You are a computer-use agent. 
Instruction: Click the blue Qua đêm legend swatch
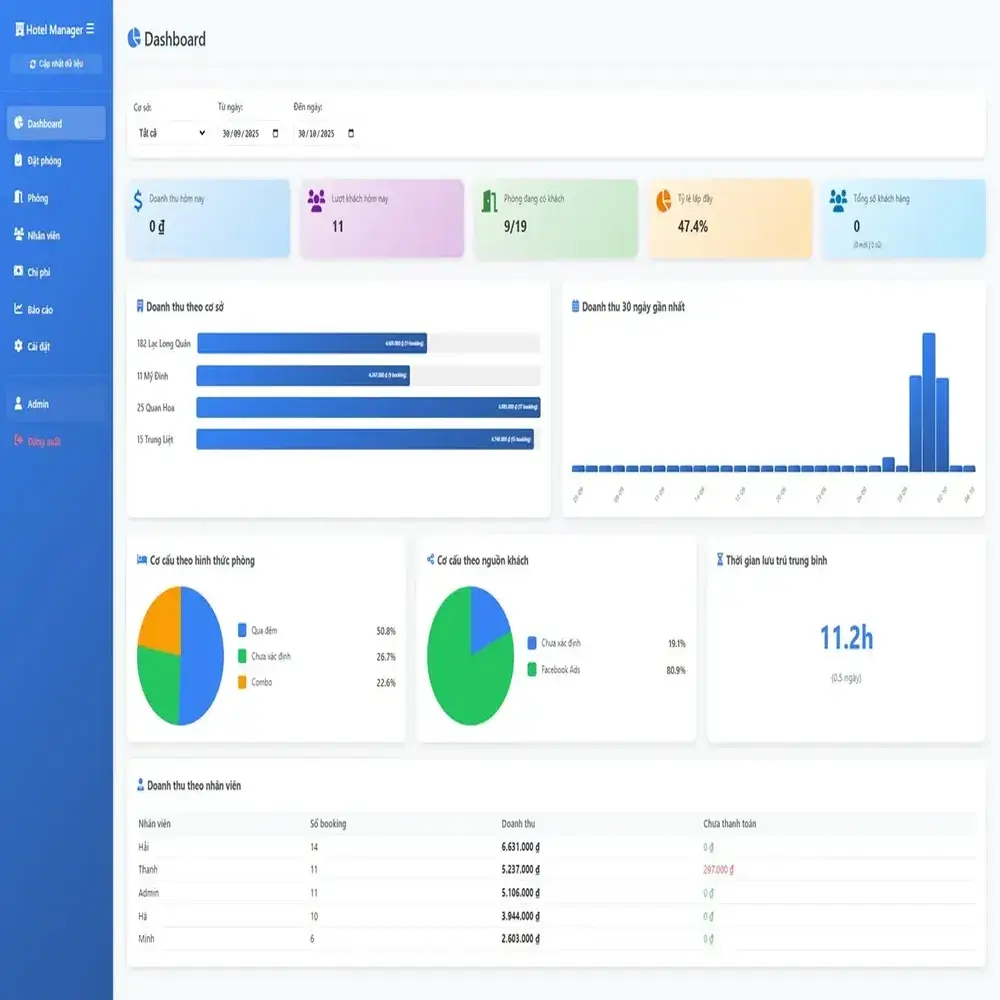coord(242,631)
